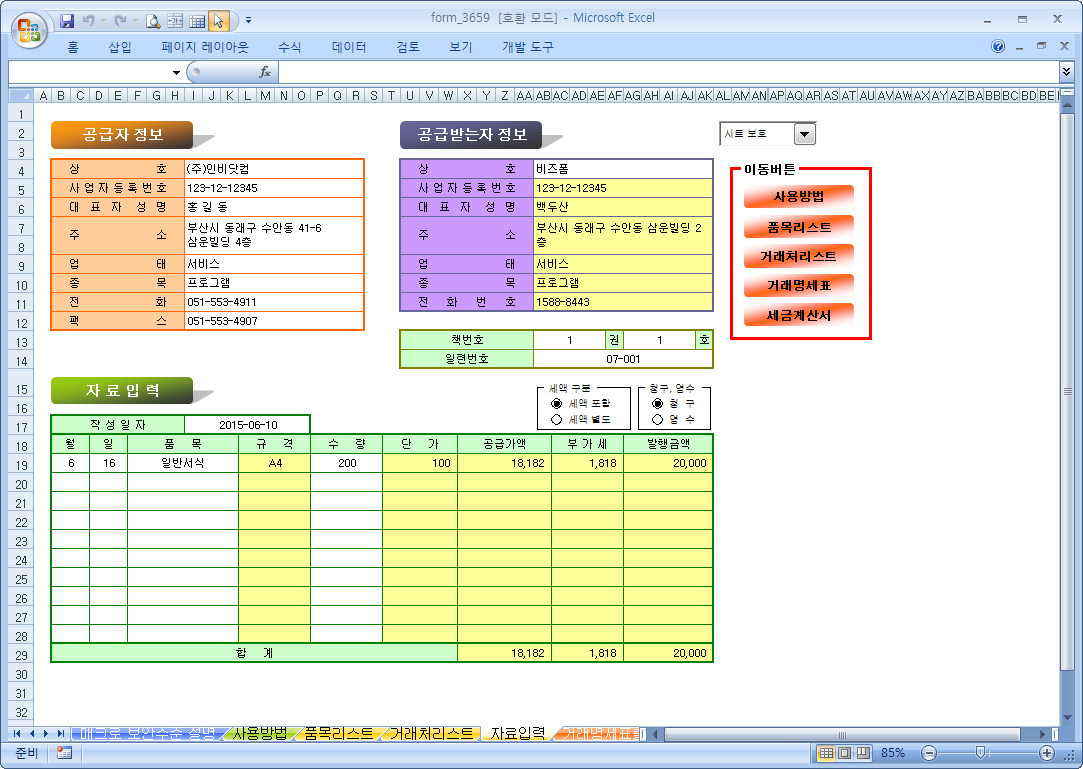Select the 세액 별도 radio button
The height and width of the screenshot is (769, 1083).
(556, 420)
